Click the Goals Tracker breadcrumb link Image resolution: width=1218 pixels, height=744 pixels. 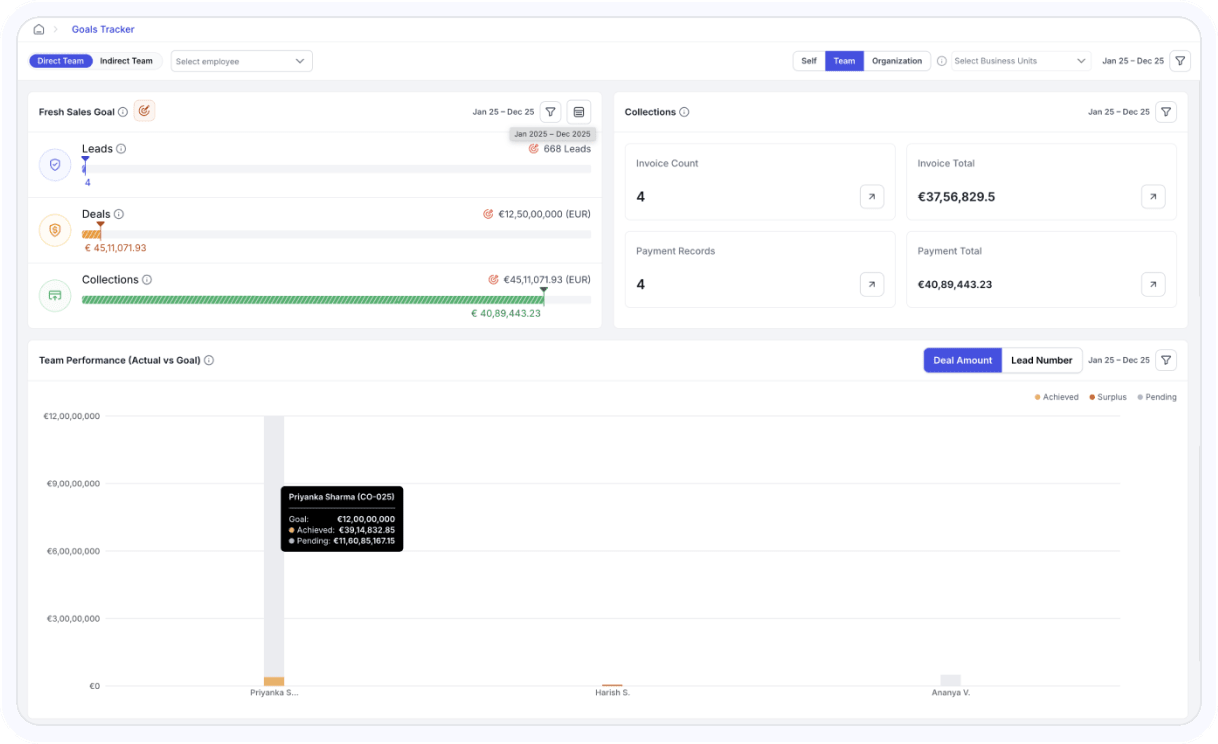[103, 30]
